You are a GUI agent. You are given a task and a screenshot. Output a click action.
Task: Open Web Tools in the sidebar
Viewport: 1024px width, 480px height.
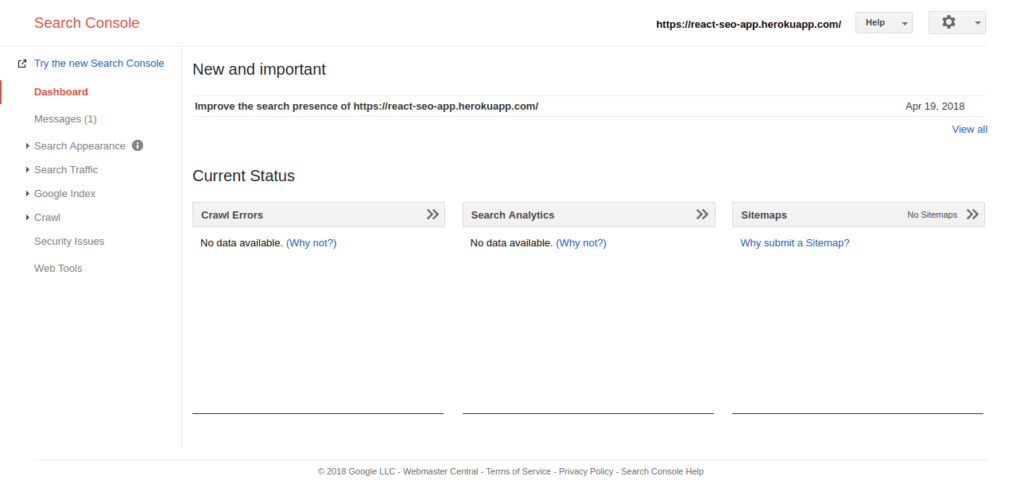(x=58, y=268)
